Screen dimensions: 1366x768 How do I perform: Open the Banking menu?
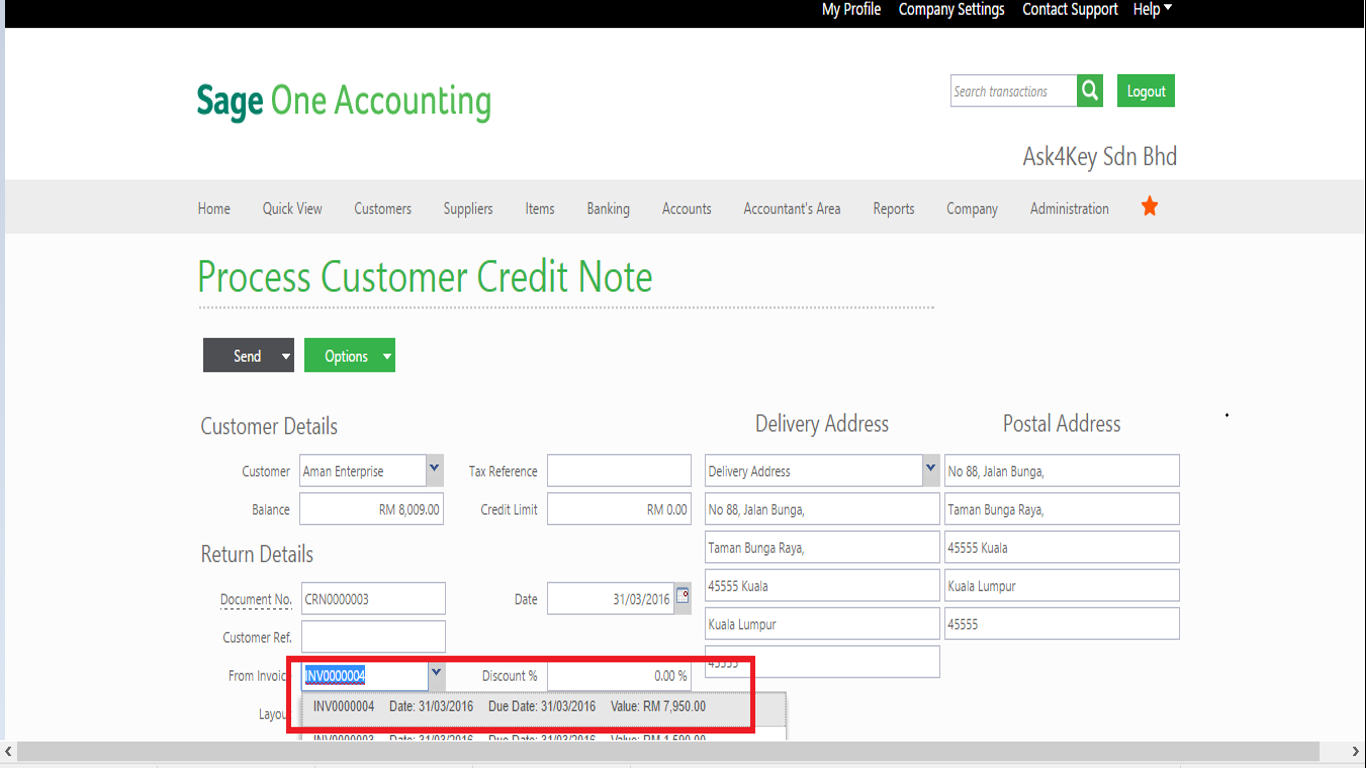click(608, 208)
